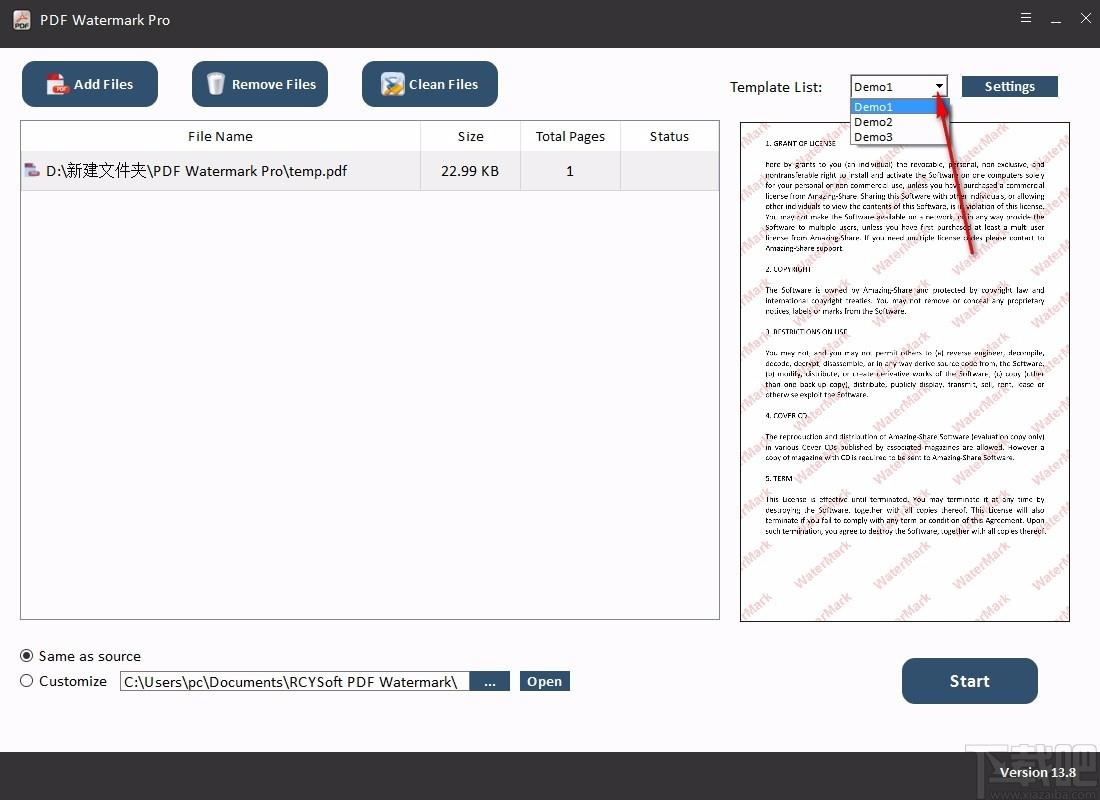Click the Start button

(970, 681)
